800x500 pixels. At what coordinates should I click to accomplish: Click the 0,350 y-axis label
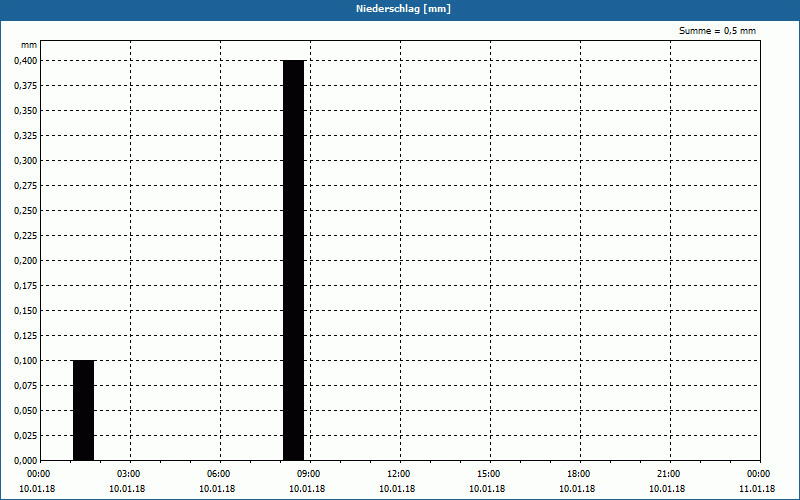(26, 111)
